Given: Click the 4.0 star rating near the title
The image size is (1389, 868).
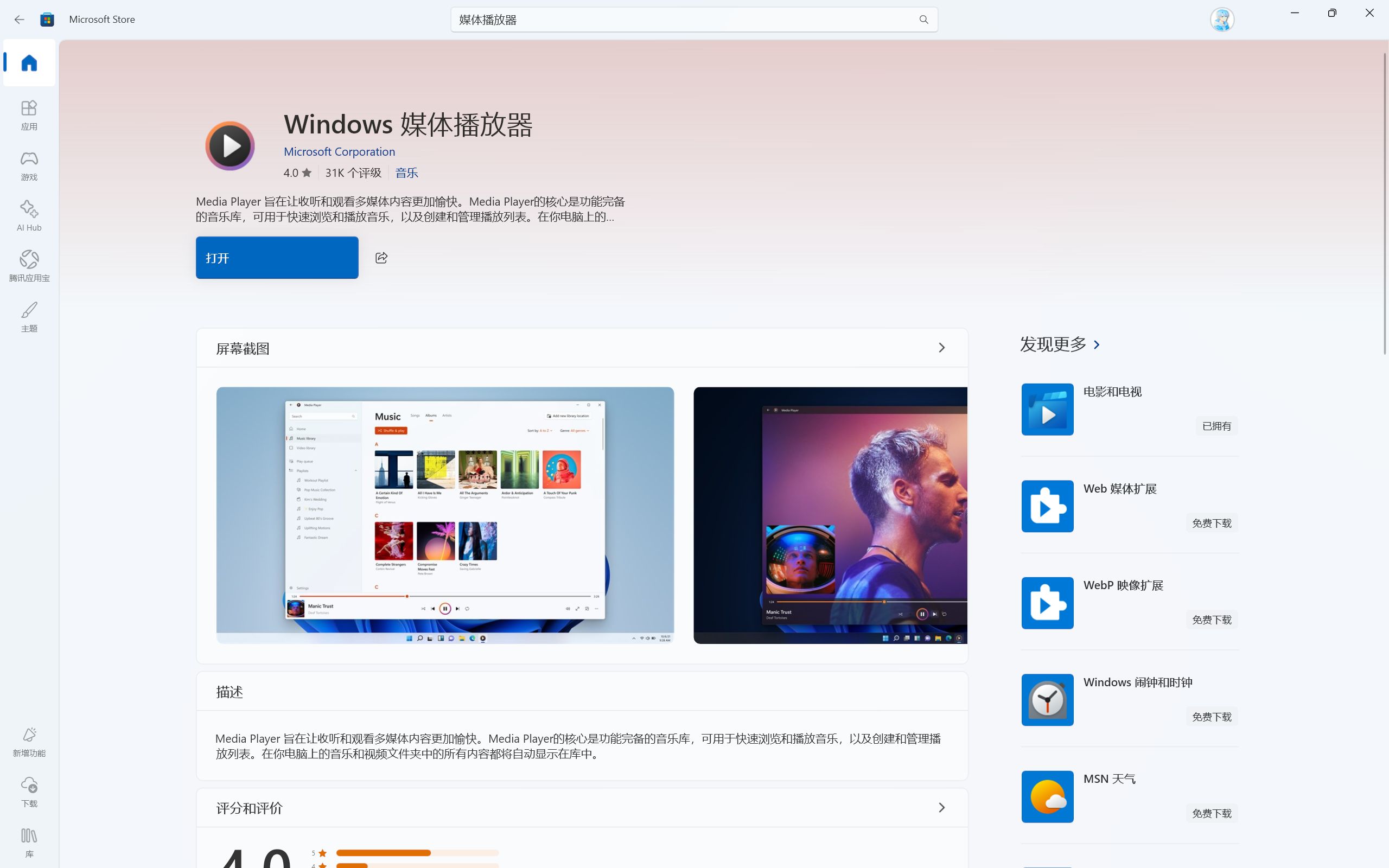Looking at the screenshot, I should tap(297, 173).
